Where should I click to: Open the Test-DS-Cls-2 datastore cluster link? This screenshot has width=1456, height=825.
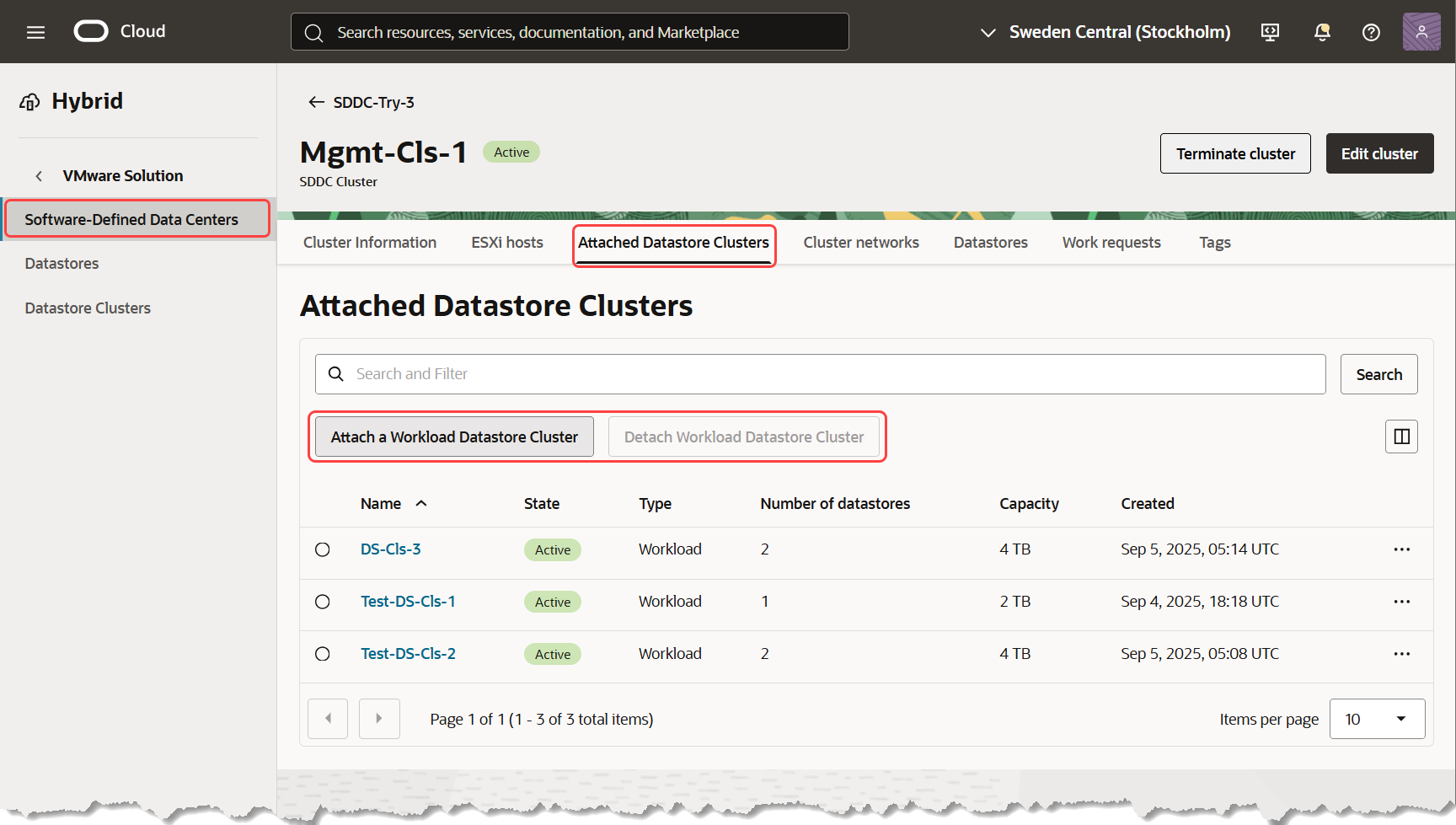point(408,653)
